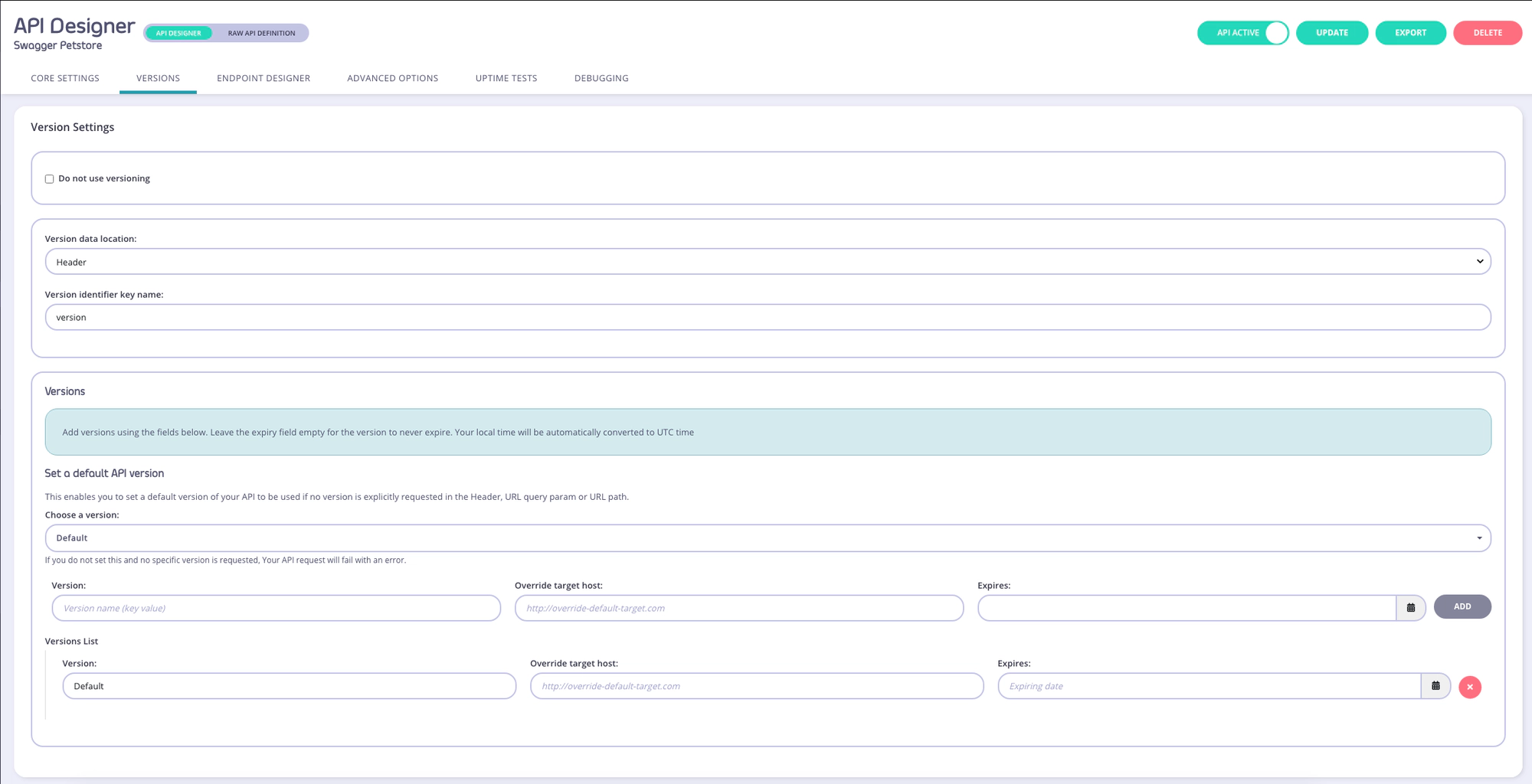Image resolution: width=1532 pixels, height=784 pixels.
Task: Export the API definition
Action: (1410, 33)
